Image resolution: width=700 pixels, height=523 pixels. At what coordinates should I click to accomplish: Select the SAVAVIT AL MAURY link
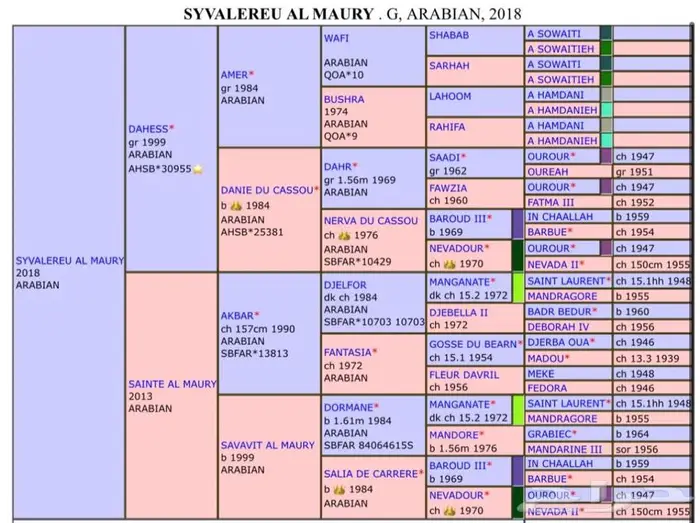tap(267, 445)
